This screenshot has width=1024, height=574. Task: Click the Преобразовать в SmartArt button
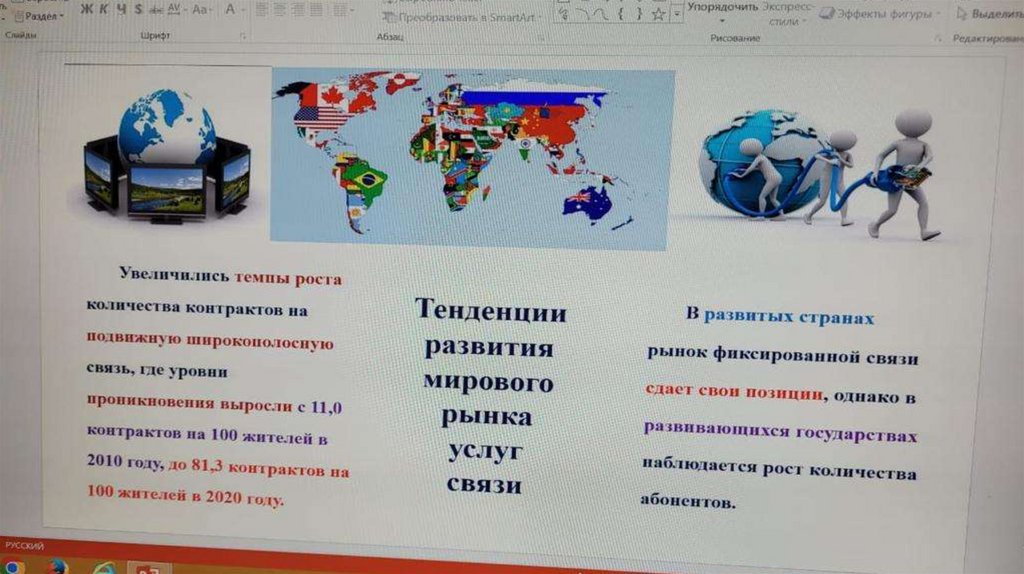461,18
